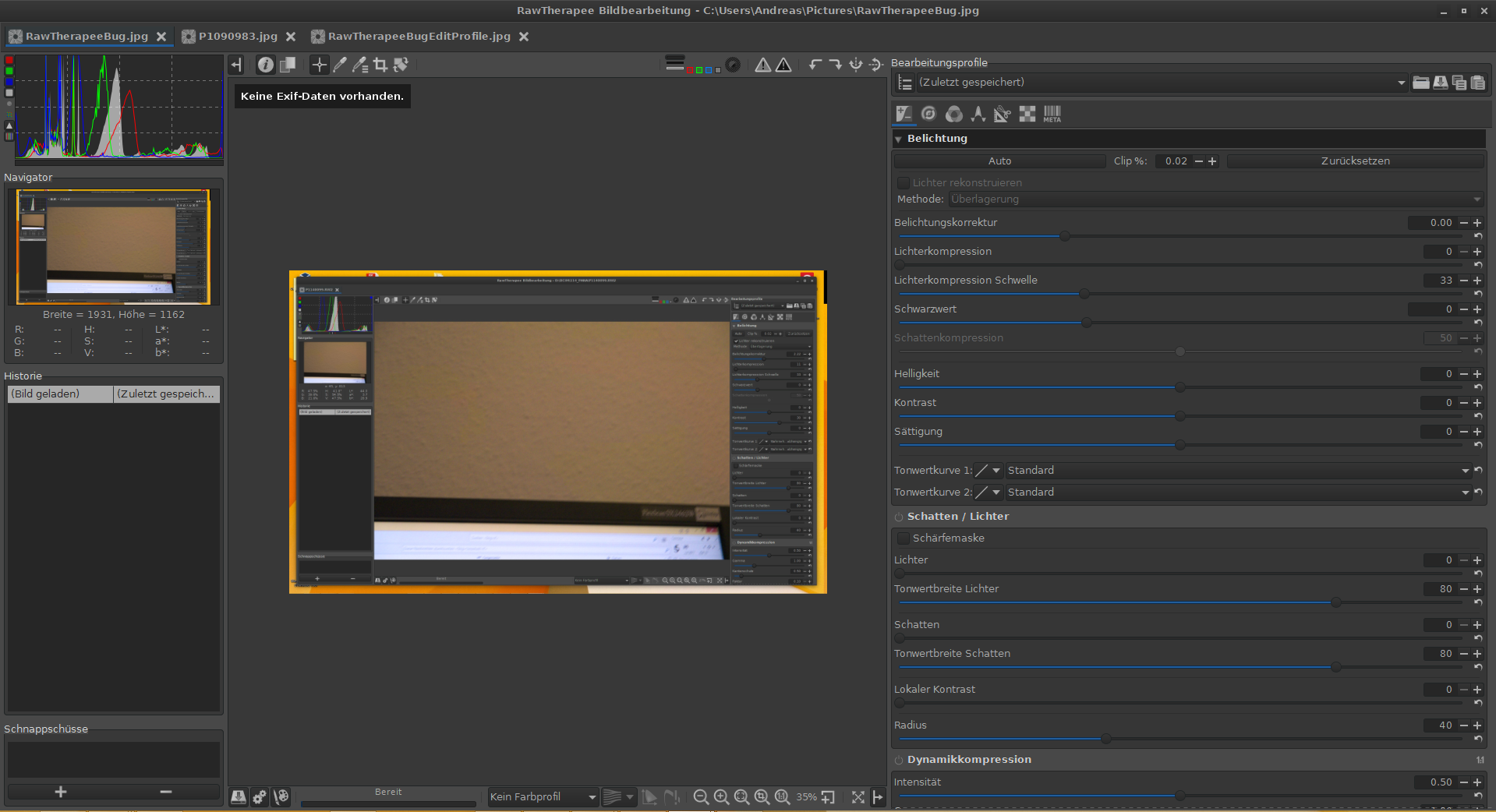
Task: Toggle green histogram channel
Action: [x=9, y=71]
